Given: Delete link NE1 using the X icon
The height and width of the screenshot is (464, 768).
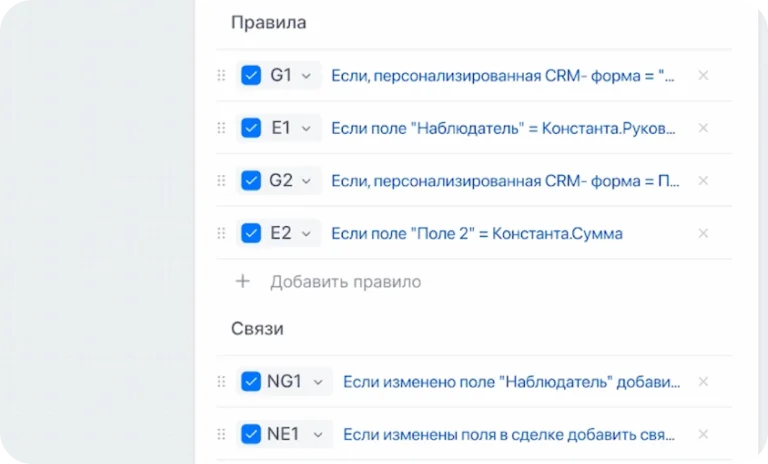Looking at the screenshot, I should (x=703, y=434).
